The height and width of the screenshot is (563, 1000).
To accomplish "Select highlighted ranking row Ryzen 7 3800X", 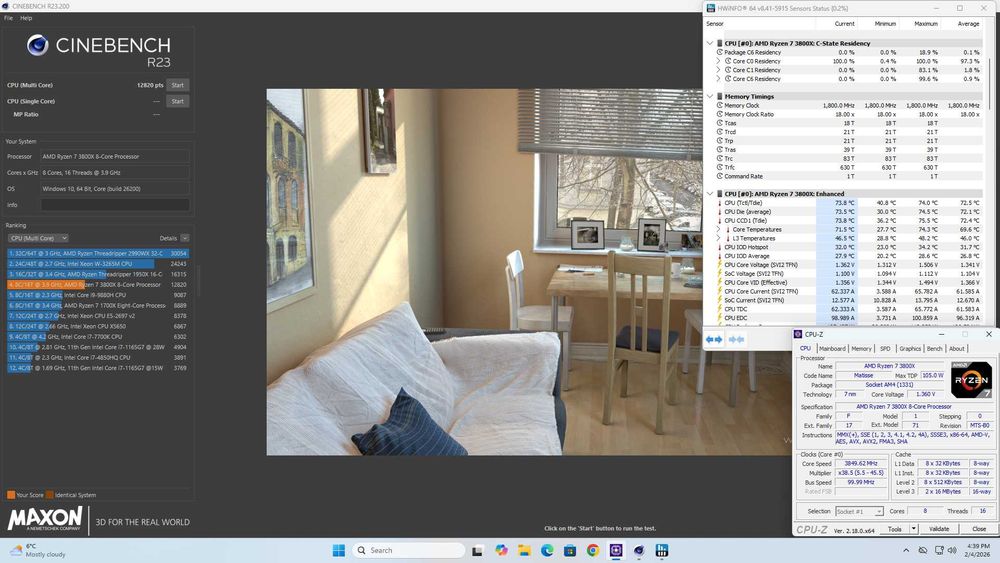I will (x=98, y=284).
